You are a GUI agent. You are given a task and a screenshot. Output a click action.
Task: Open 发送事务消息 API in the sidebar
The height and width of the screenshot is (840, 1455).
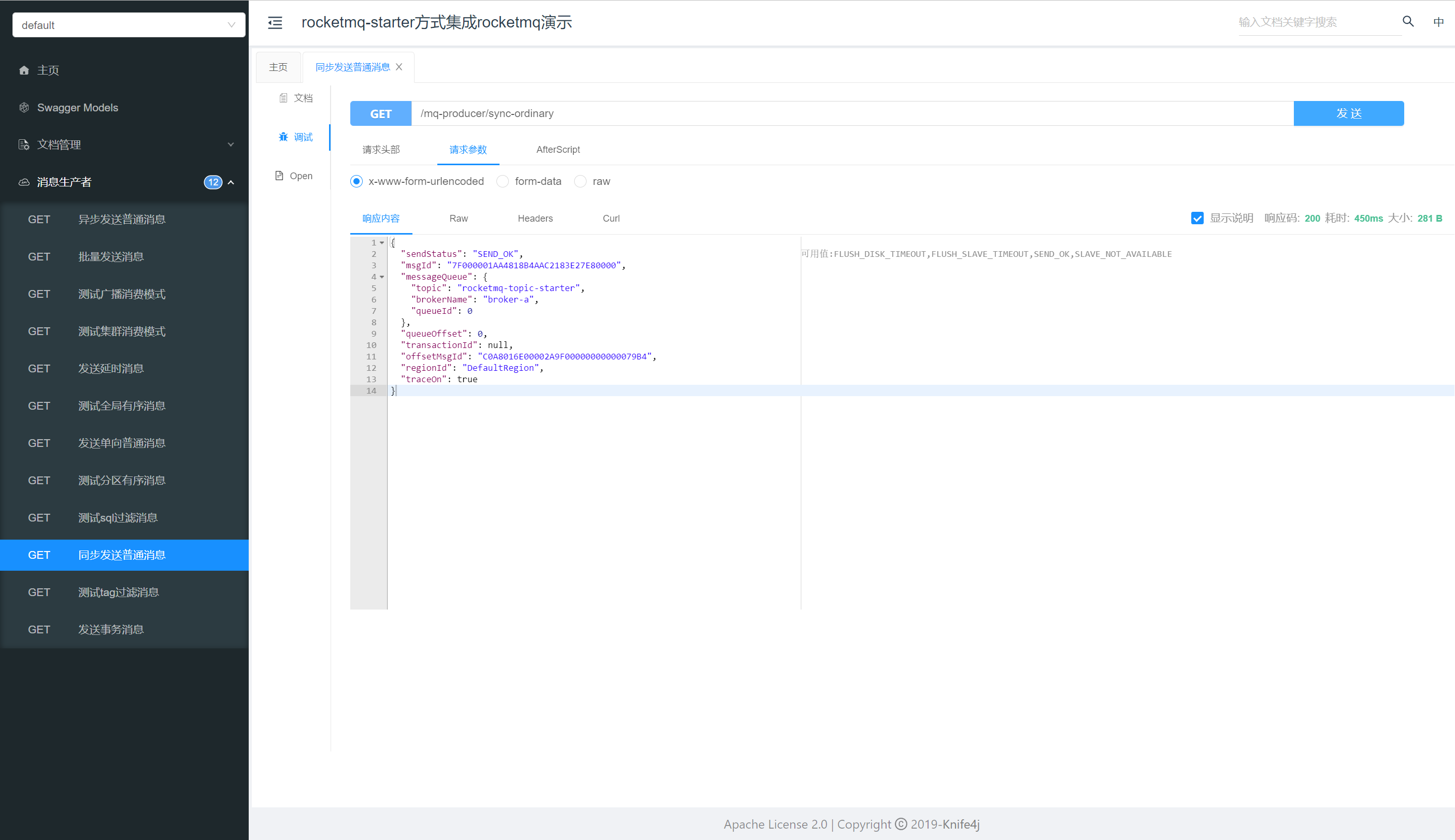pyautogui.click(x=111, y=629)
